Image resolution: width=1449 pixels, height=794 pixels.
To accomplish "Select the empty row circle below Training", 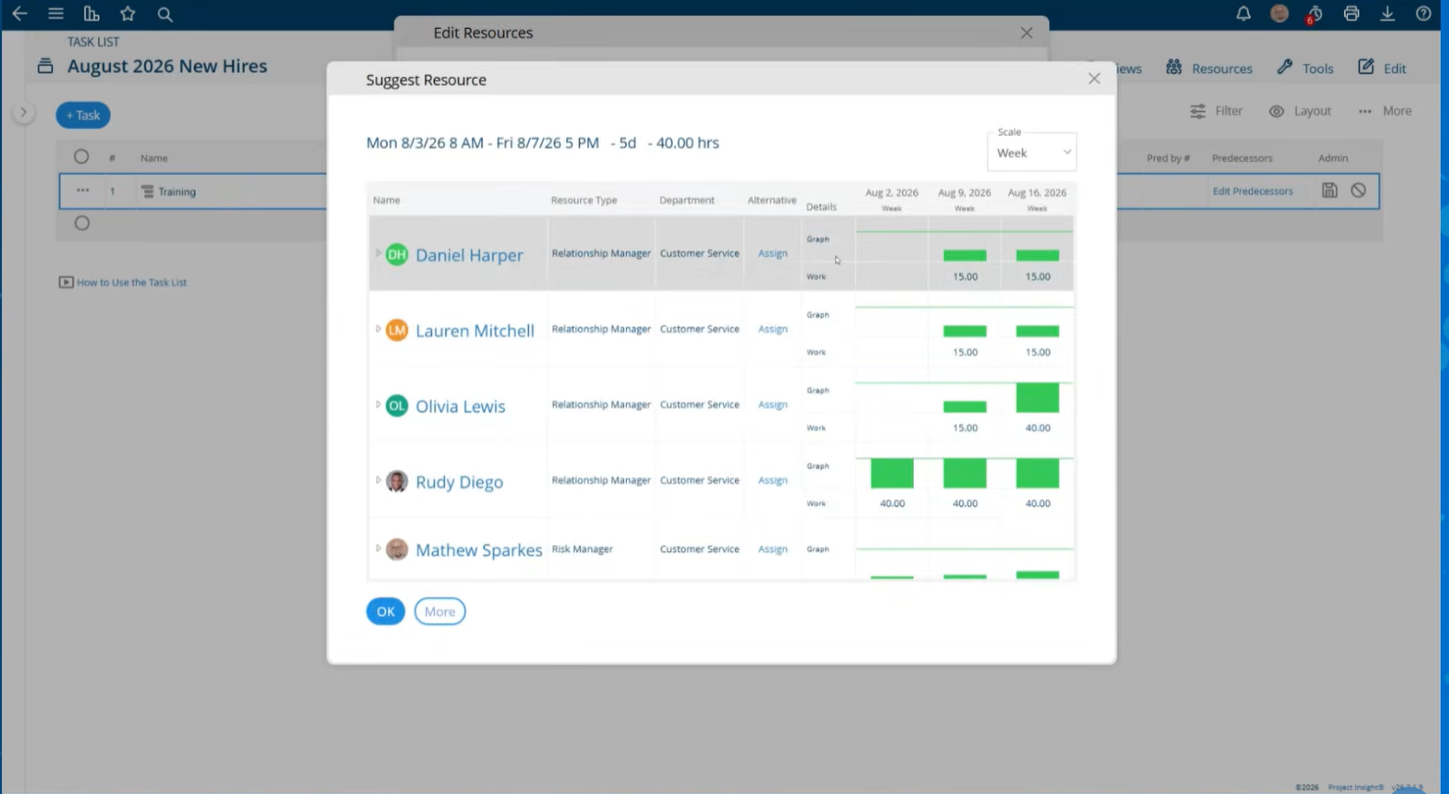I will click(82, 223).
